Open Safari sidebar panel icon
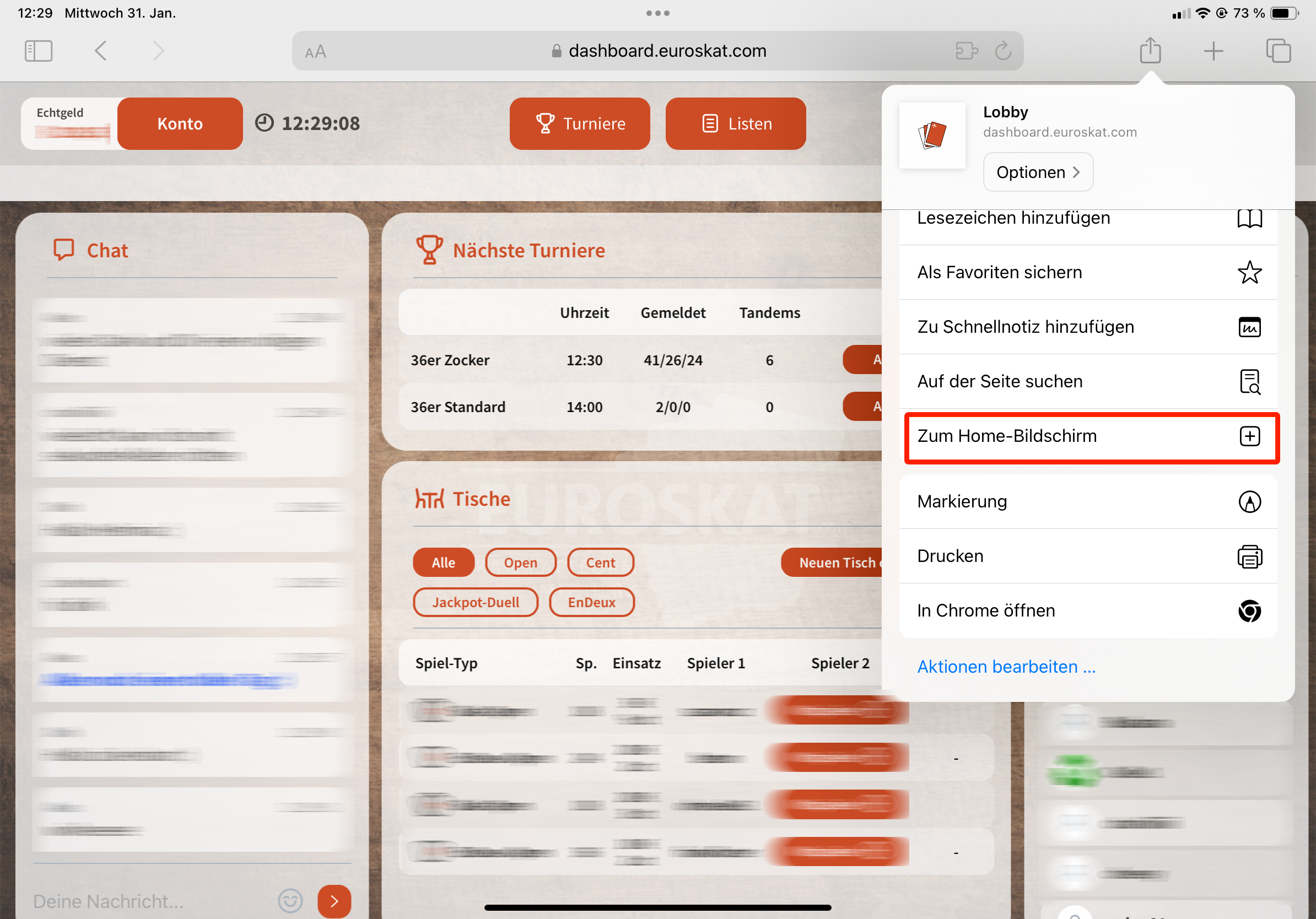Image resolution: width=1316 pixels, height=919 pixels. point(39,51)
